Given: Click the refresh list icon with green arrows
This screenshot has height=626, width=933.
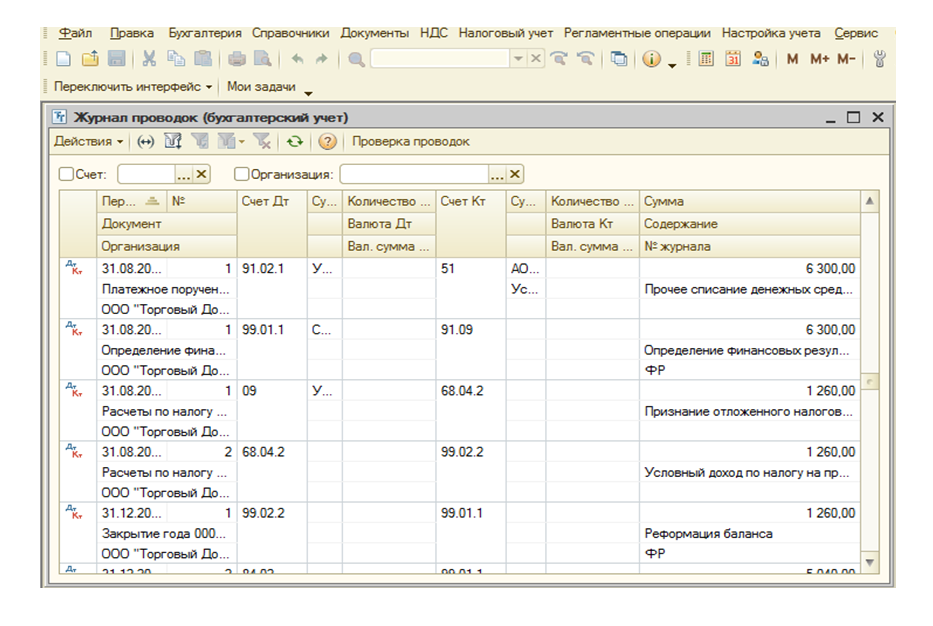Looking at the screenshot, I should (294, 142).
